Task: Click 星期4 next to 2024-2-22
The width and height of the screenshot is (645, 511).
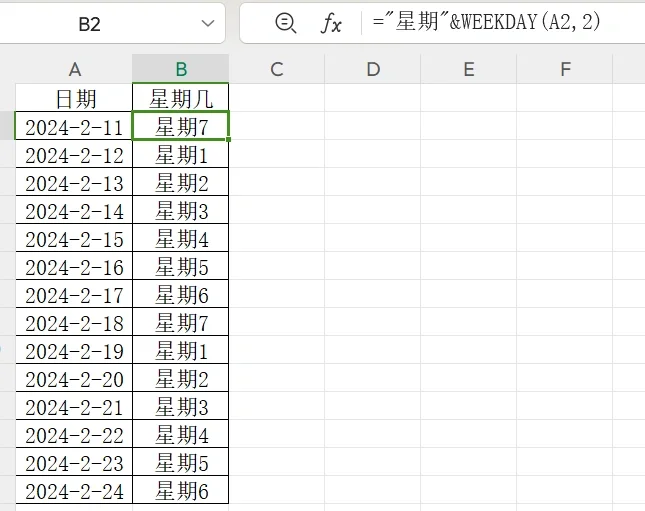Action: click(181, 434)
